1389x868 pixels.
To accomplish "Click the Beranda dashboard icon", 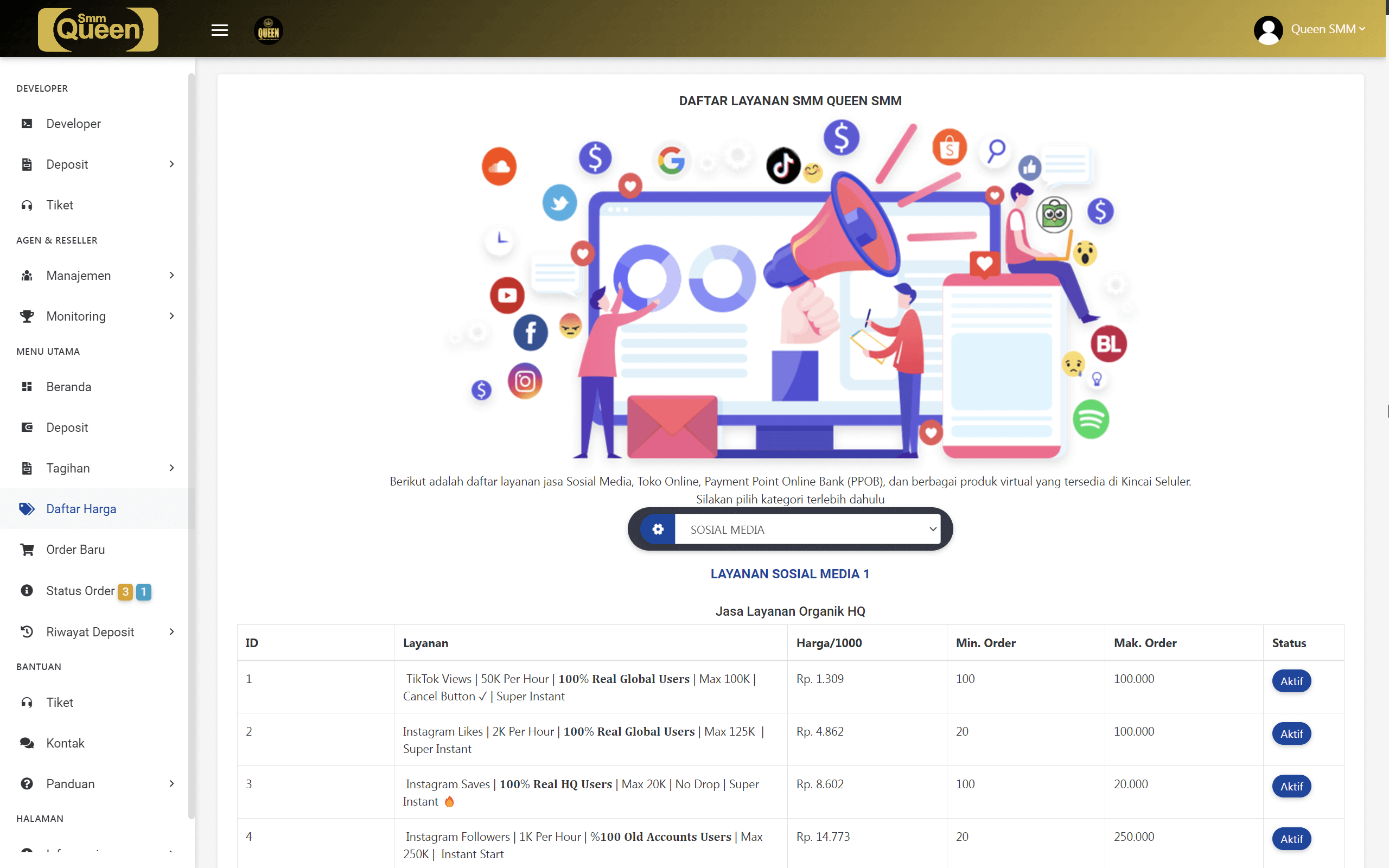I will [27, 386].
